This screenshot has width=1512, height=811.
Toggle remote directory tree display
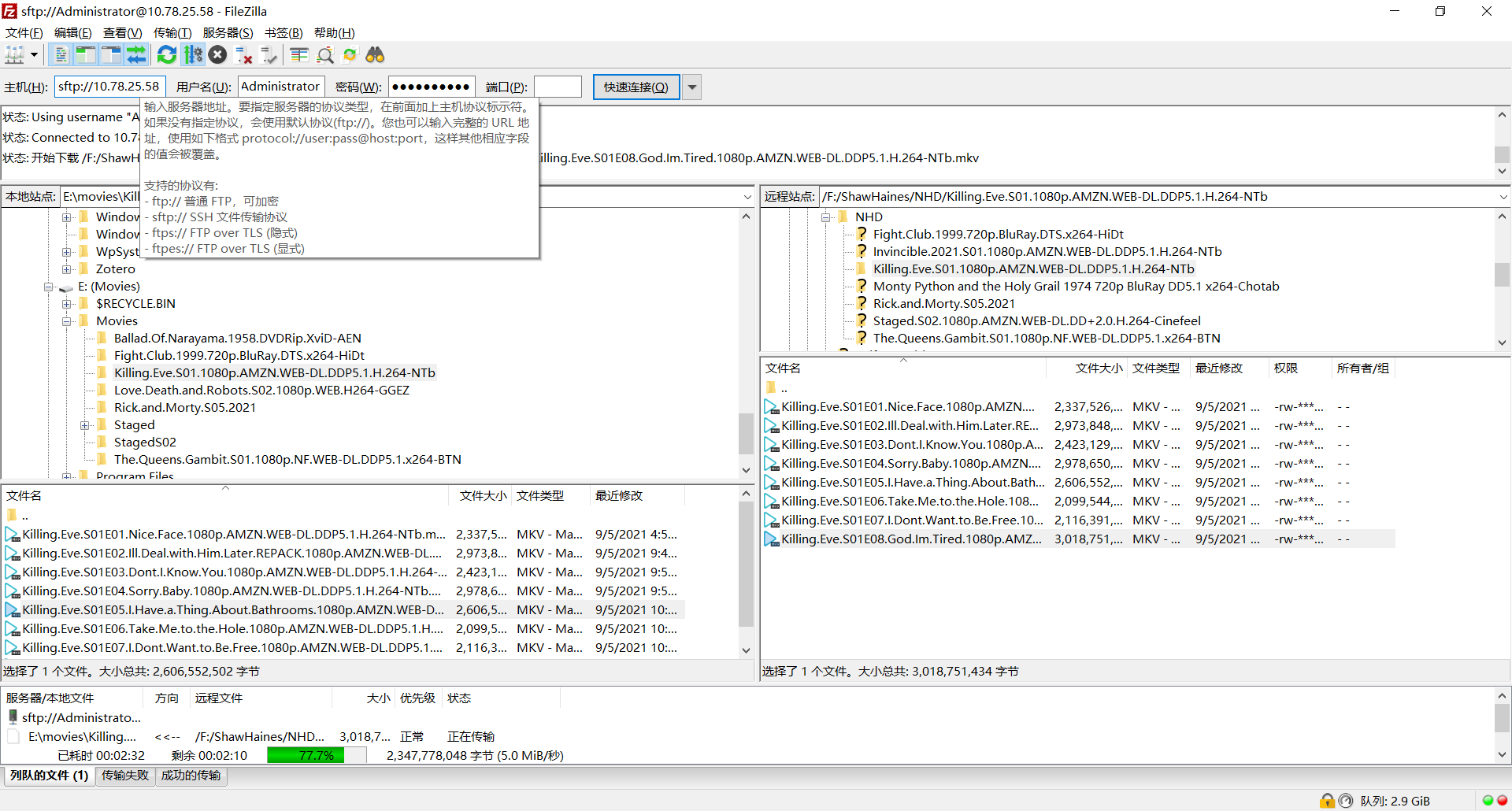click(x=111, y=55)
